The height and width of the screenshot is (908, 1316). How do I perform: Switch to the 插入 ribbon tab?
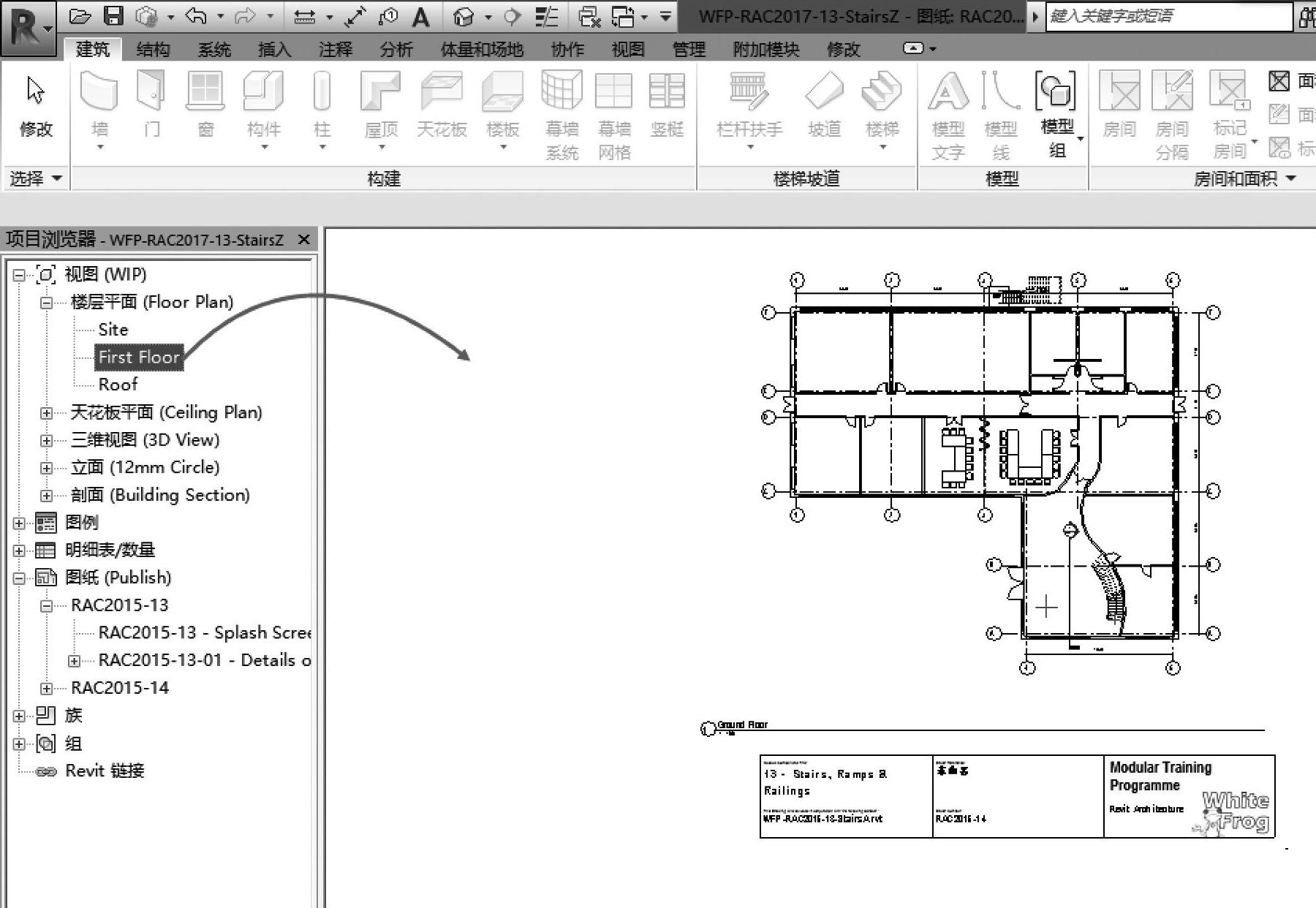click(275, 49)
